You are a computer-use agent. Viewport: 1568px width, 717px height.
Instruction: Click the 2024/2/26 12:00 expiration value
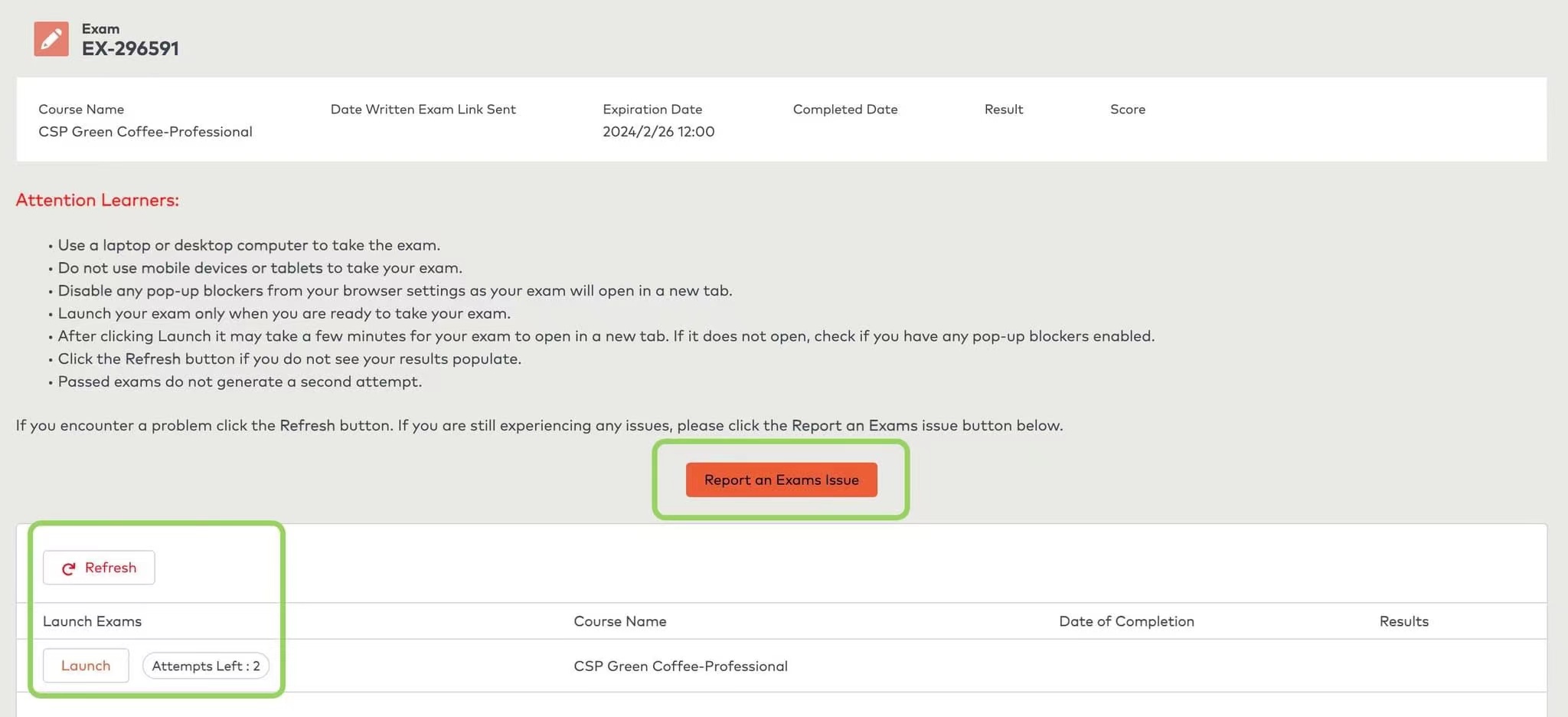pos(658,132)
